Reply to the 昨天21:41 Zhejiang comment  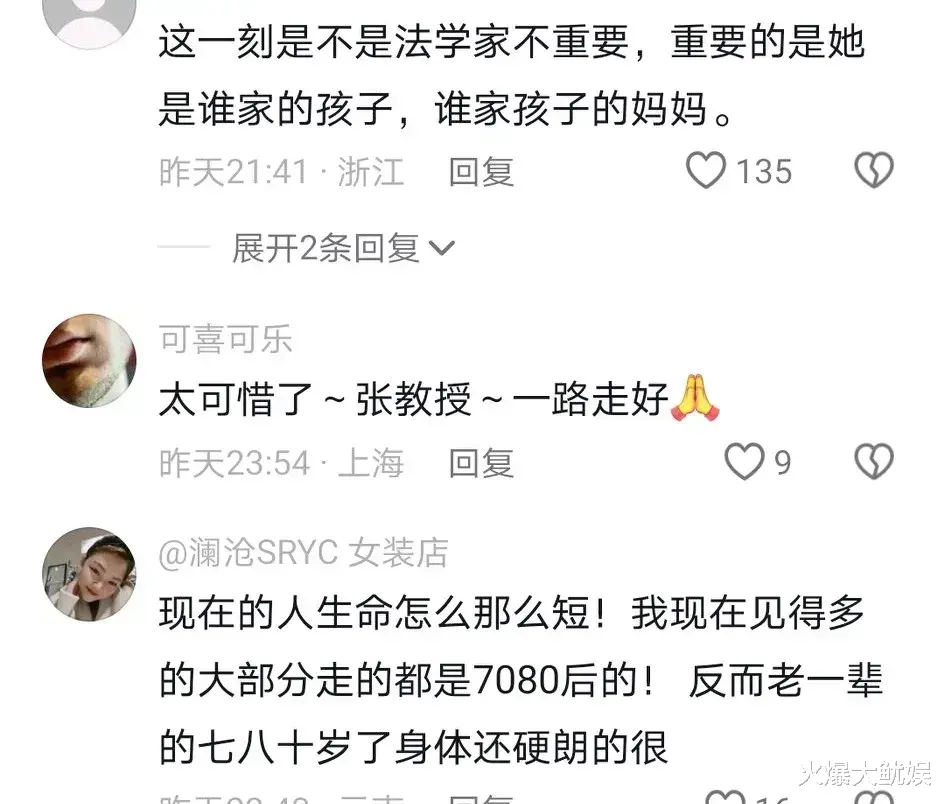coord(481,172)
